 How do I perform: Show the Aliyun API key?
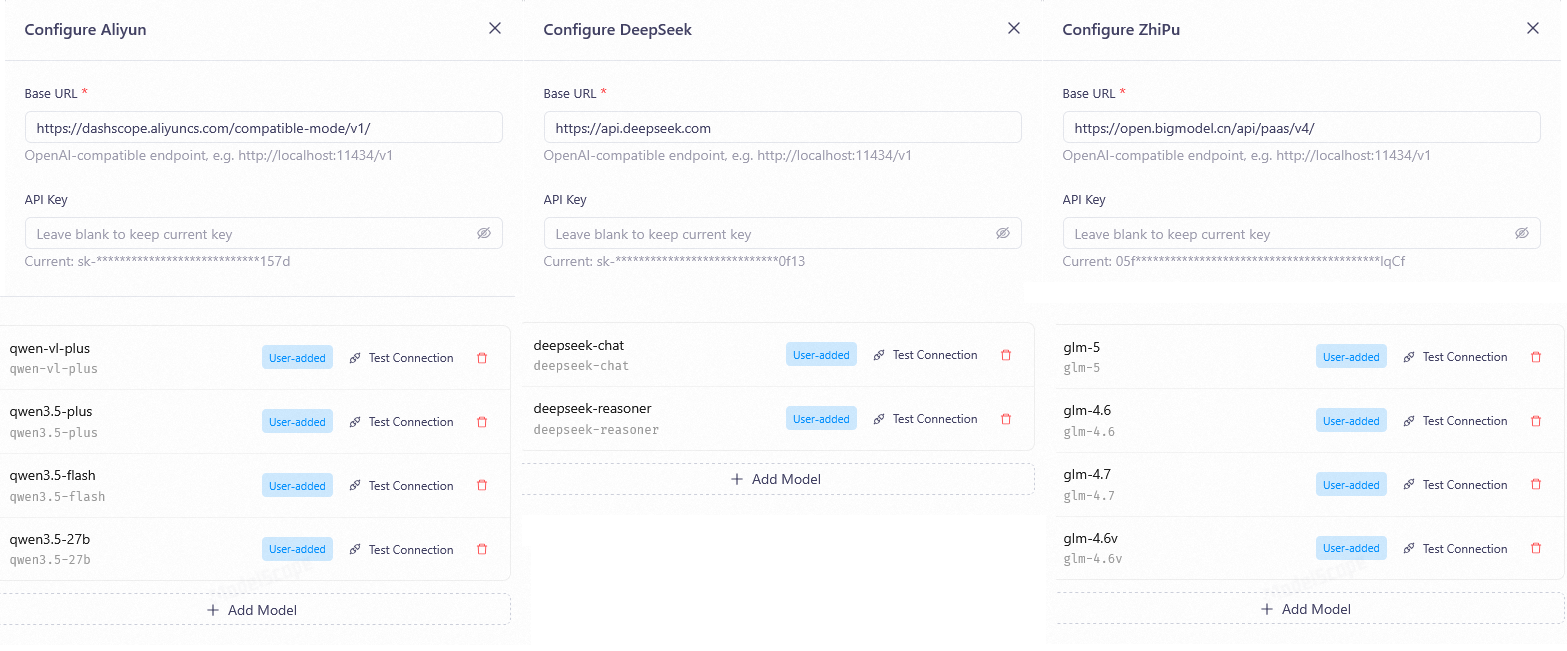pos(484,234)
